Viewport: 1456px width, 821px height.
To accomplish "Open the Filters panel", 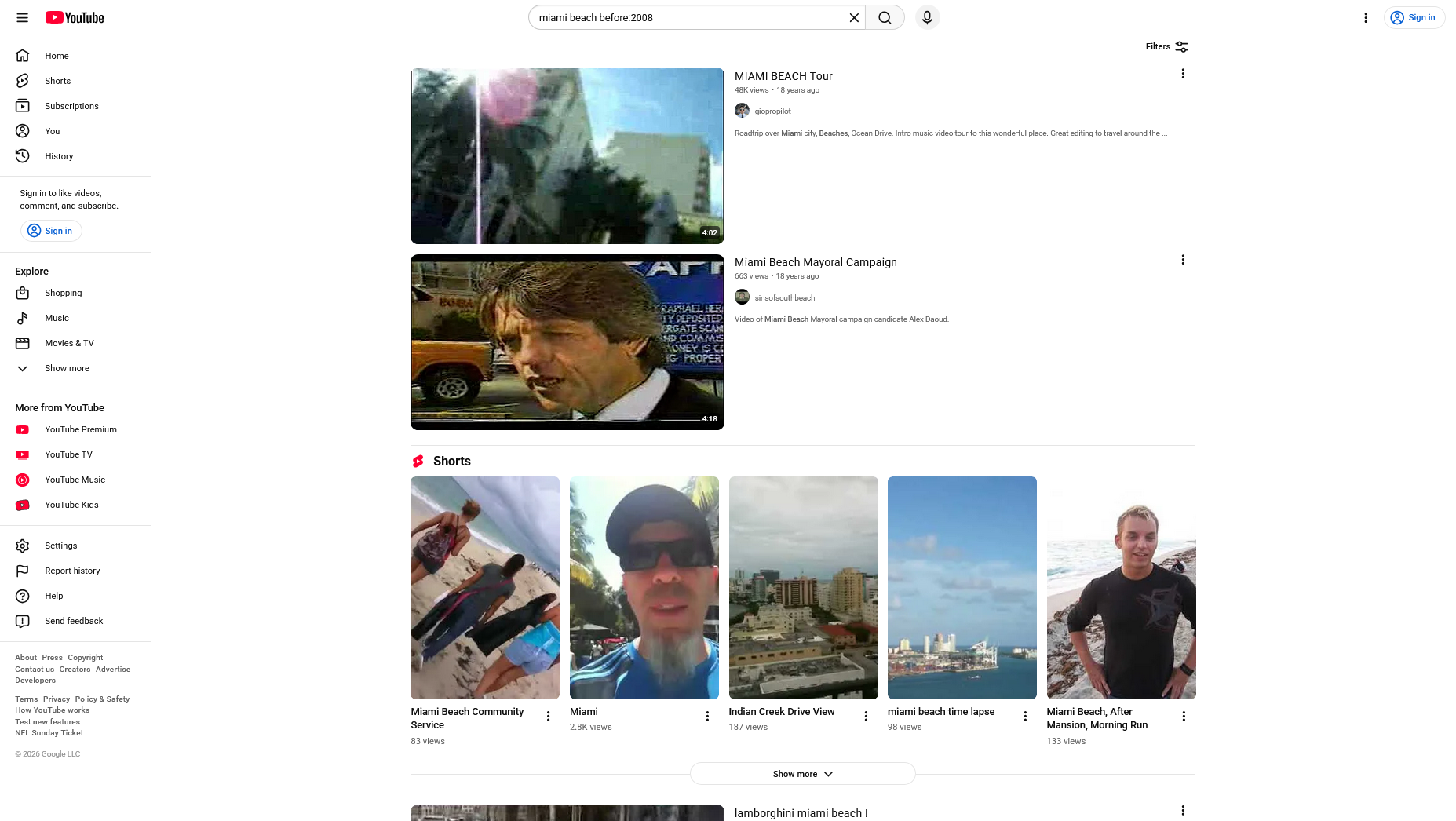I will click(1166, 46).
